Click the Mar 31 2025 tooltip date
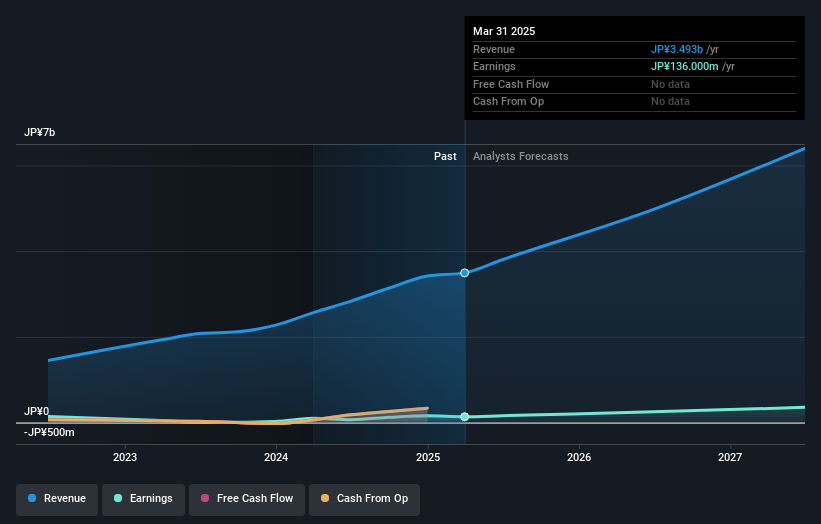The height and width of the screenshot is (524, 821). (504, 31)
